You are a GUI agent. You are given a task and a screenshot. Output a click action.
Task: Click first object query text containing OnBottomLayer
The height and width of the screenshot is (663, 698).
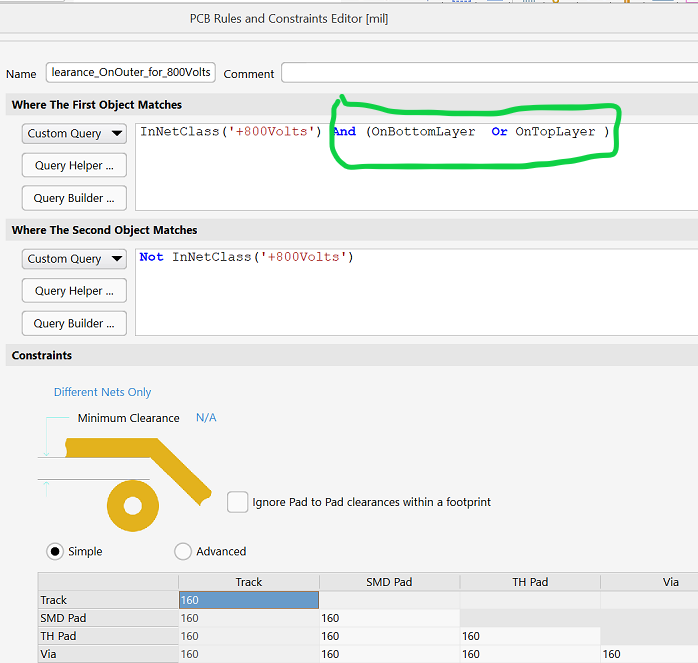(374, 132)
